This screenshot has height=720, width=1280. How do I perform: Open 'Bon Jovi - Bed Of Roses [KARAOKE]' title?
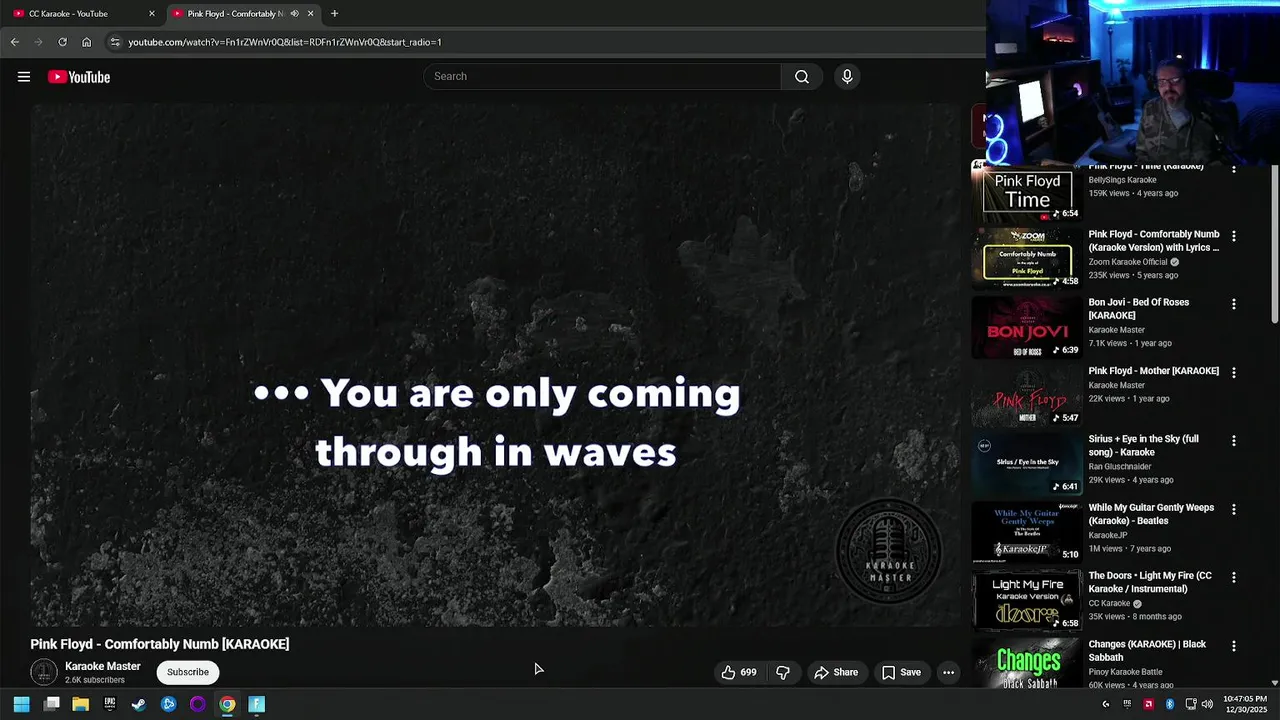point(1139,309)
